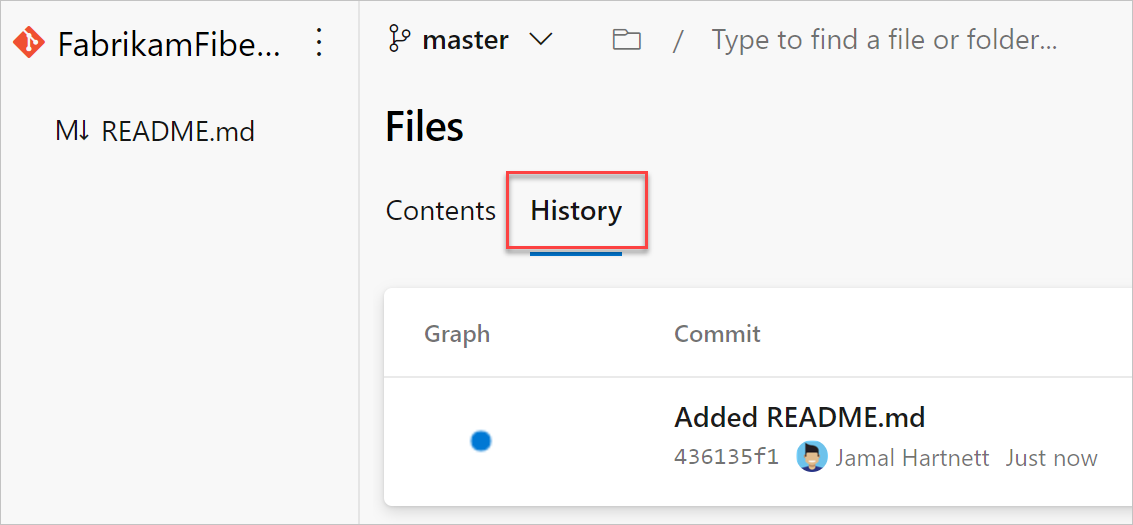Click the red Git repository icon
This screenshot has height=525, width=1133.
pyautogui.click(x=29, y=43)
